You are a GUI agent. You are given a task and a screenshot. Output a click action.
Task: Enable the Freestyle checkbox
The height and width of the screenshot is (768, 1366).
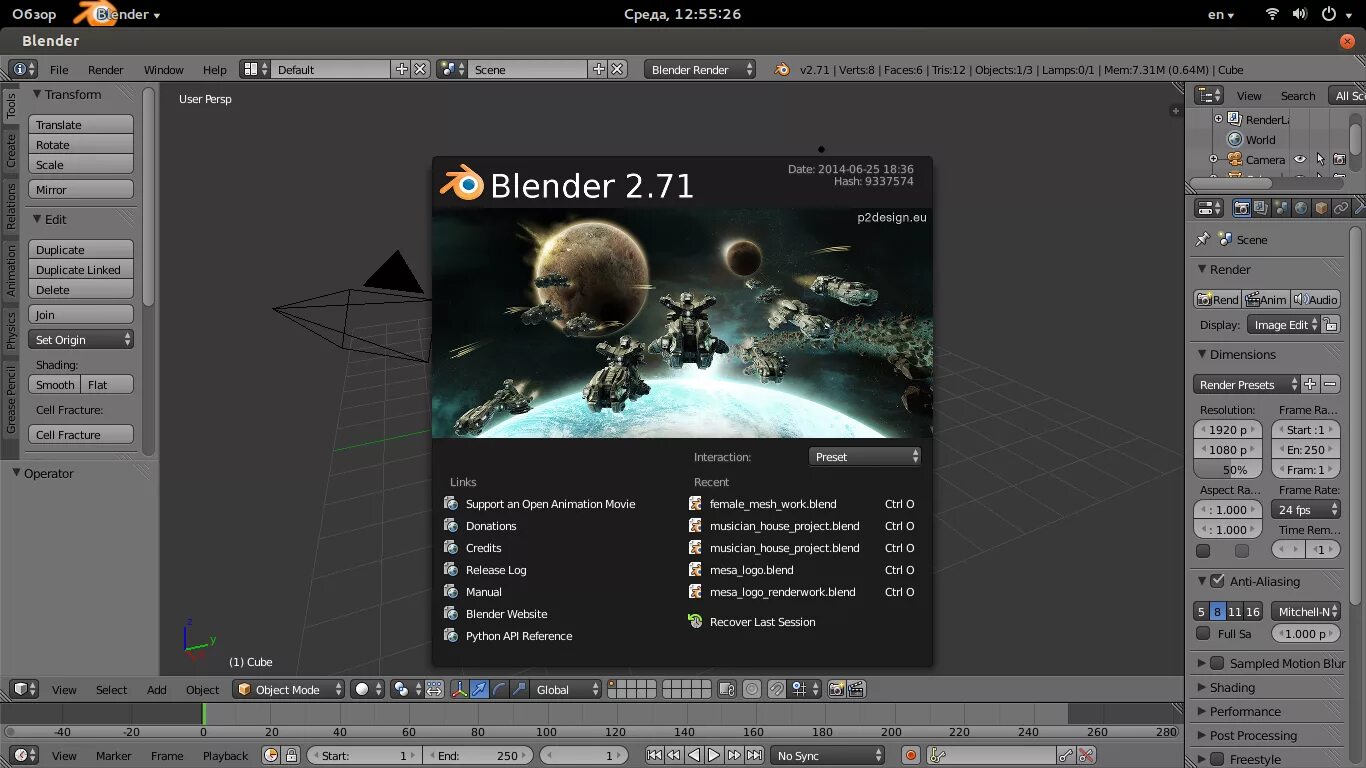pos(1217,759)
